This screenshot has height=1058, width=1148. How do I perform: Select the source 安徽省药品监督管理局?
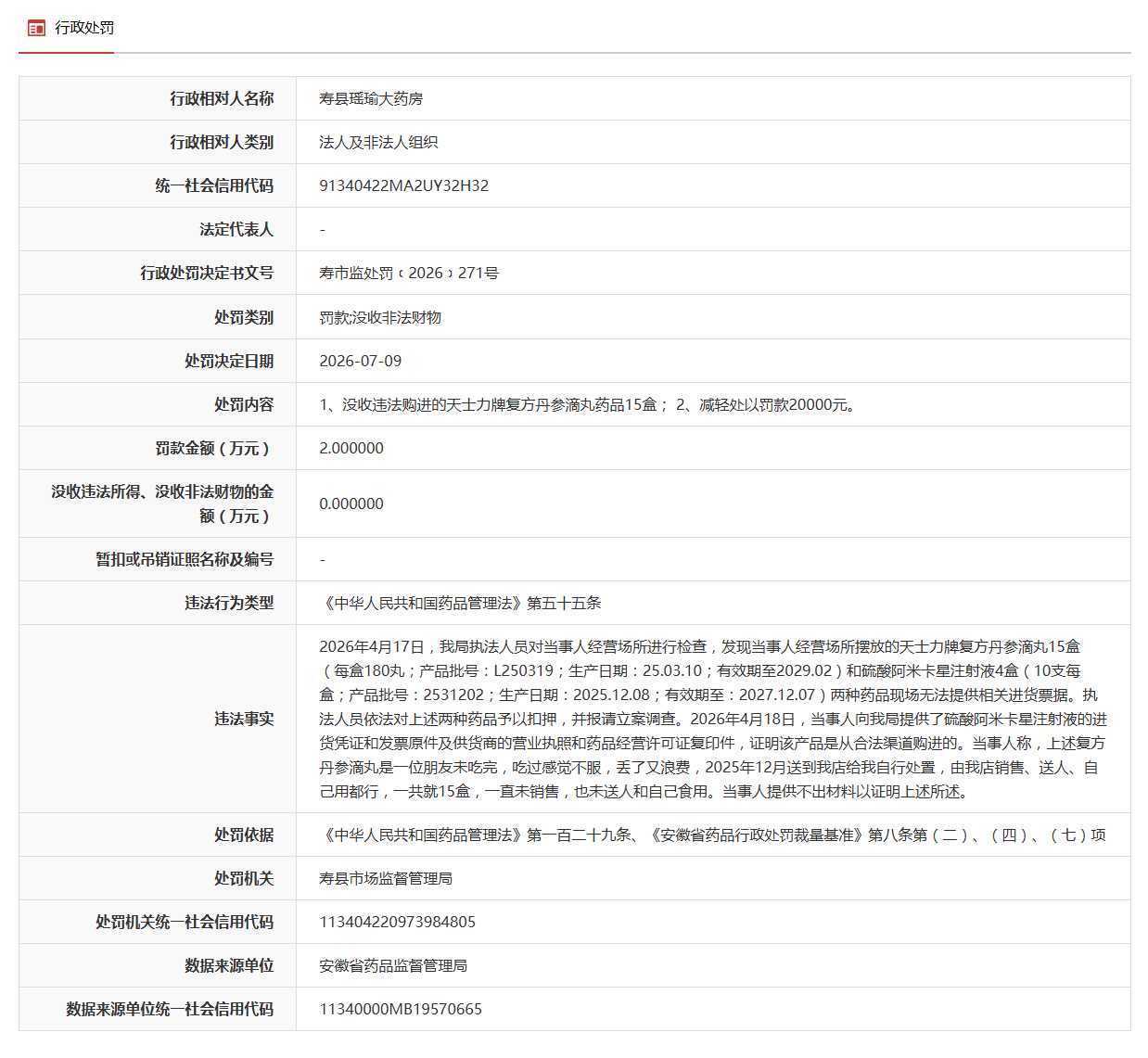(393, 965)
